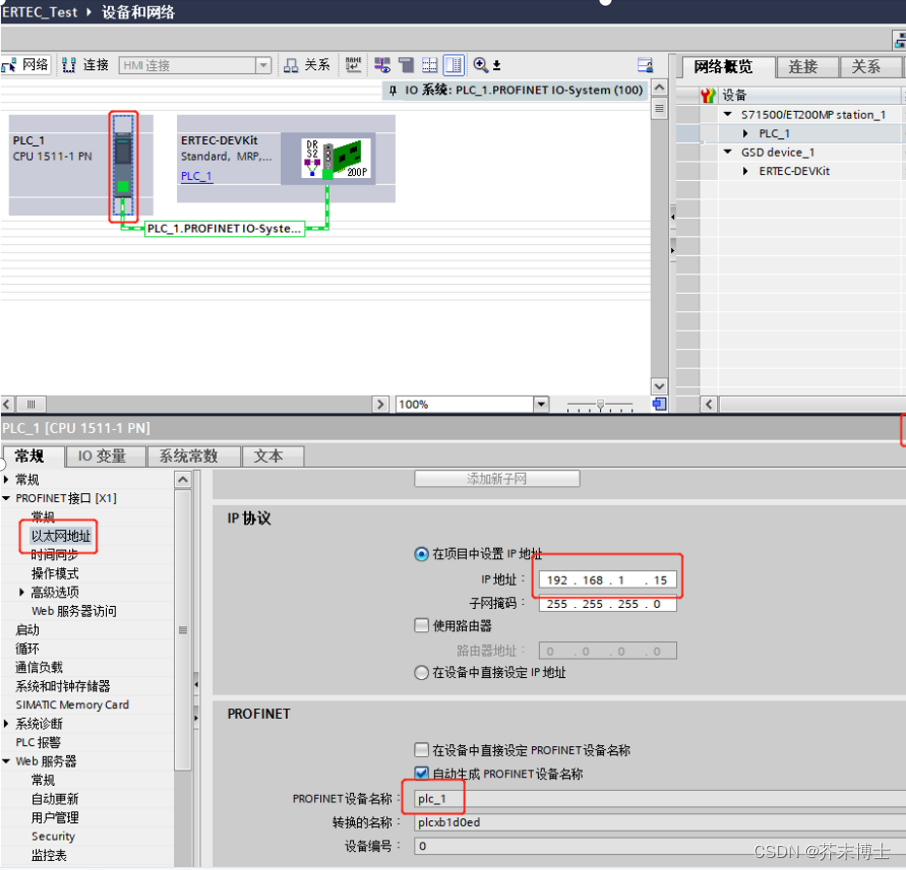
Task: Click the 设备 column header icon
Action: [x=708, y=95]
